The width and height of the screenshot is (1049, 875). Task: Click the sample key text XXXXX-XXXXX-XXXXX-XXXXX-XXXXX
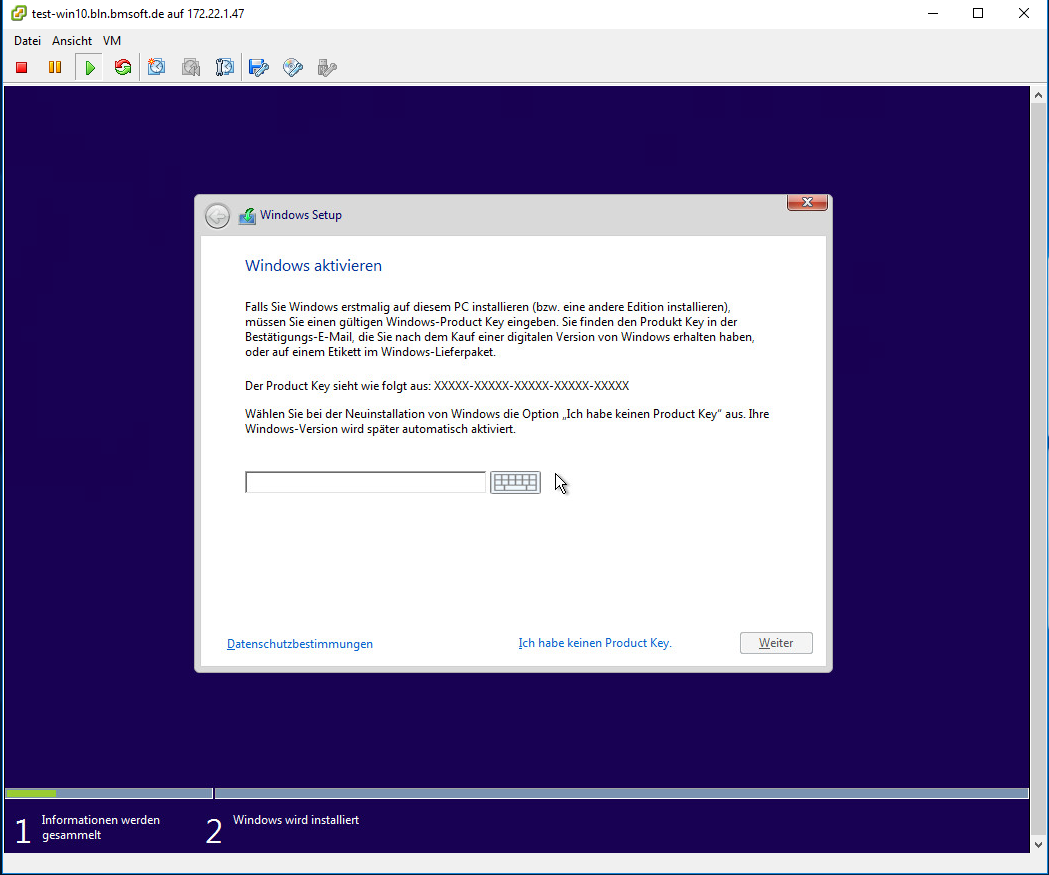[531, 386]
